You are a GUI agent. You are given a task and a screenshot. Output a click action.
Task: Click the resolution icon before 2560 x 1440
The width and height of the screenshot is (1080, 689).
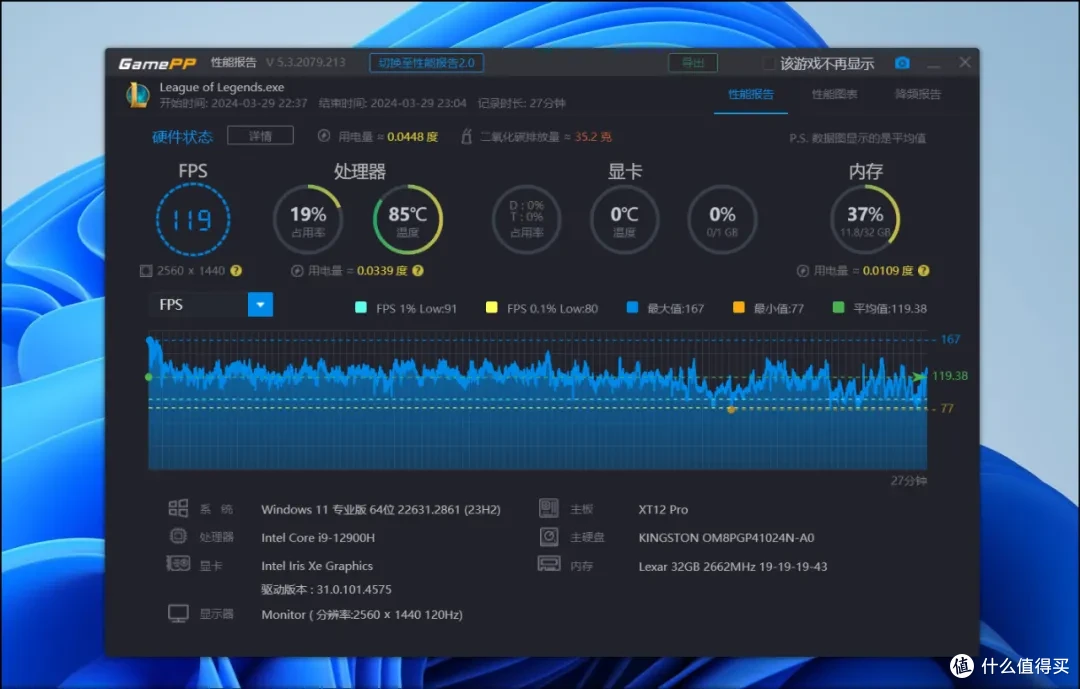point(146,271)
